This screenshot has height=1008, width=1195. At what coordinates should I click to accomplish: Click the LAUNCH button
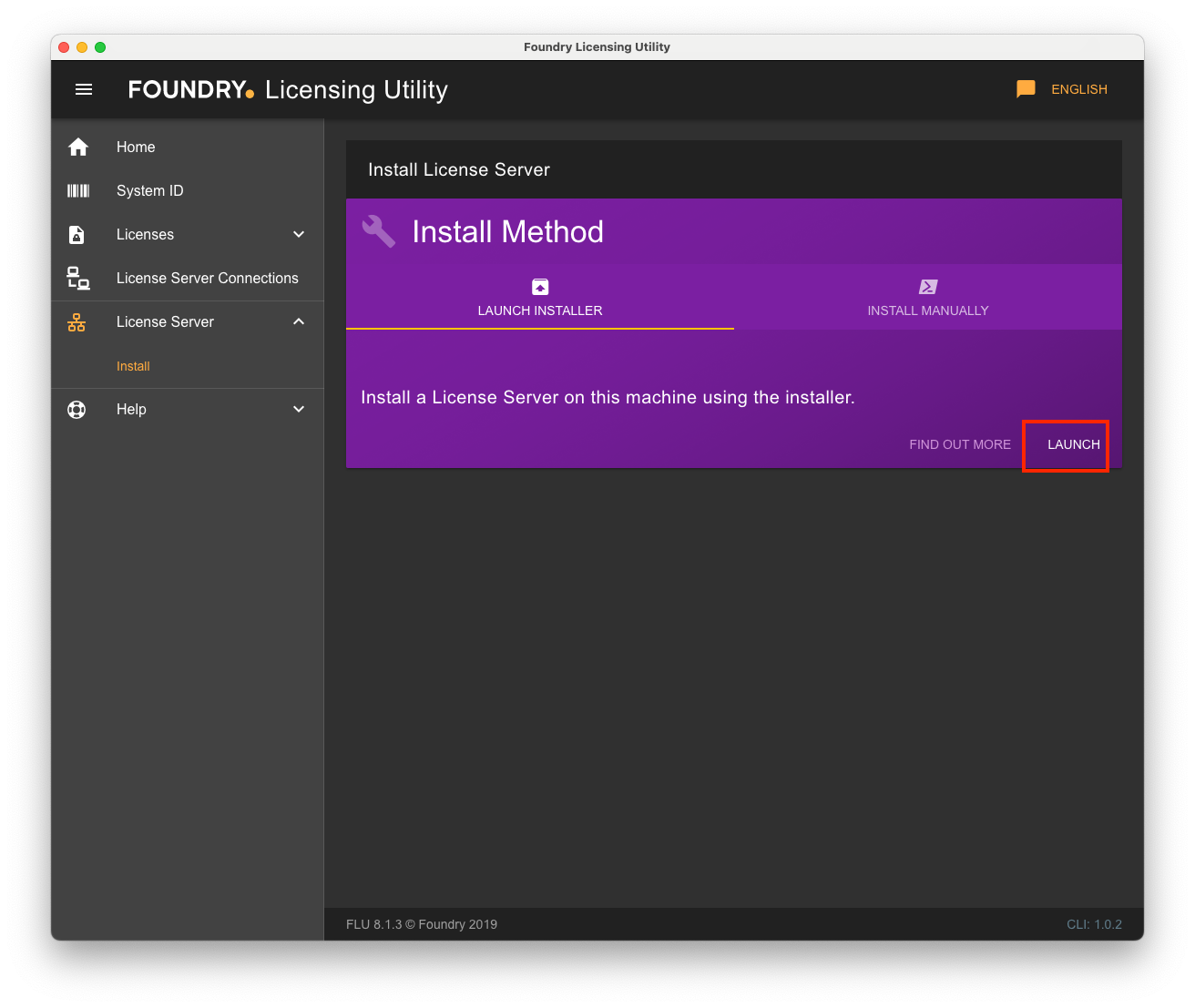pos(1066,445)
